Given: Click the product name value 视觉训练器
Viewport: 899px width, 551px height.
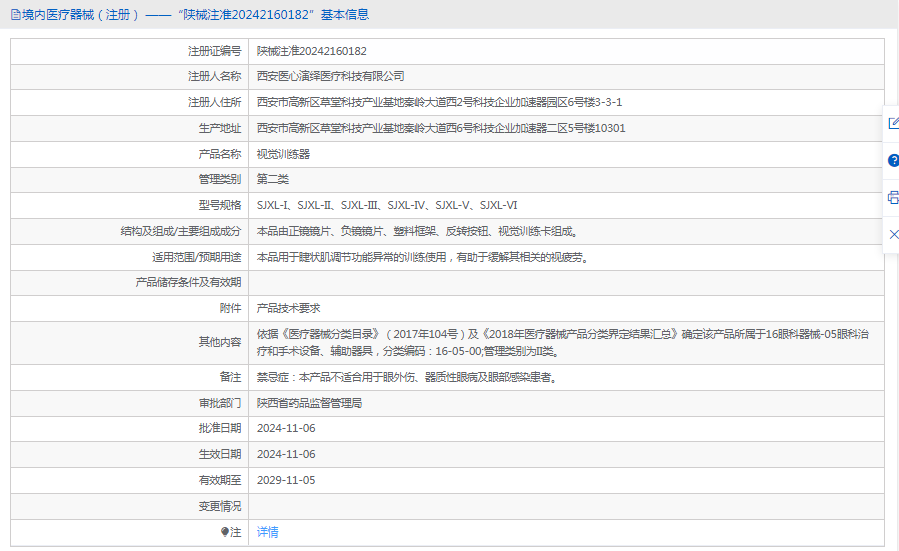Looking at the screenshot, I should coord(283,154).
